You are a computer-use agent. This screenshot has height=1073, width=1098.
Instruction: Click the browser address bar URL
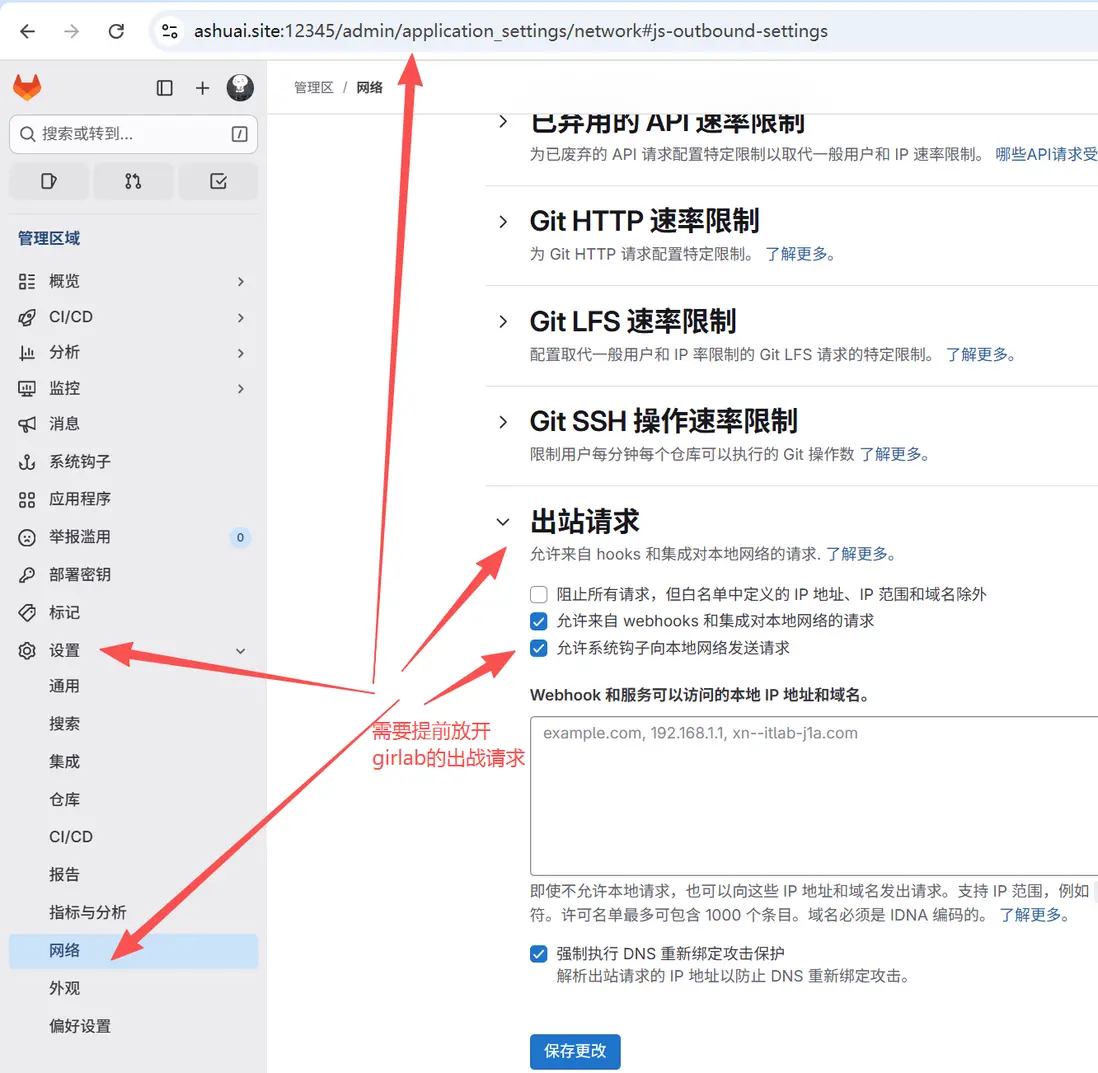point(510,31)
